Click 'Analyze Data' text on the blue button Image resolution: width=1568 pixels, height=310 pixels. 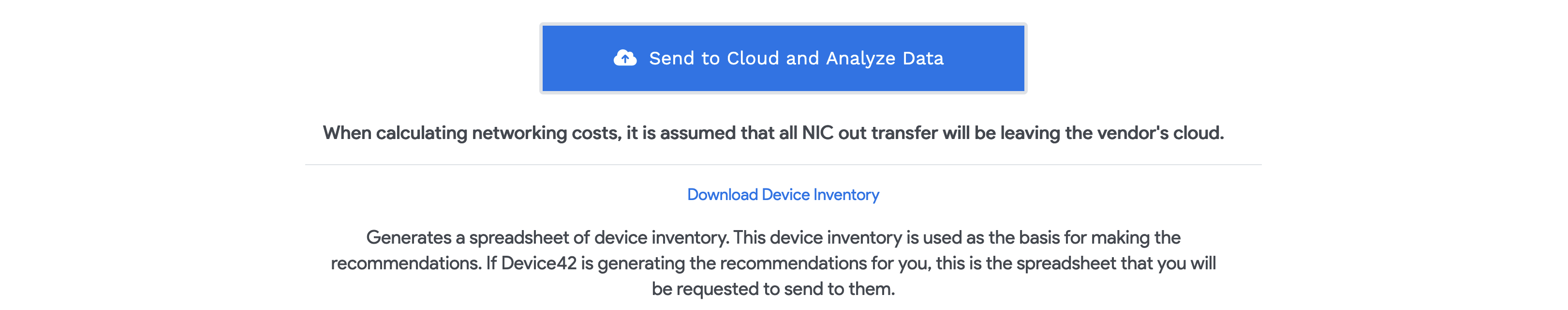[x=885, y=59]
